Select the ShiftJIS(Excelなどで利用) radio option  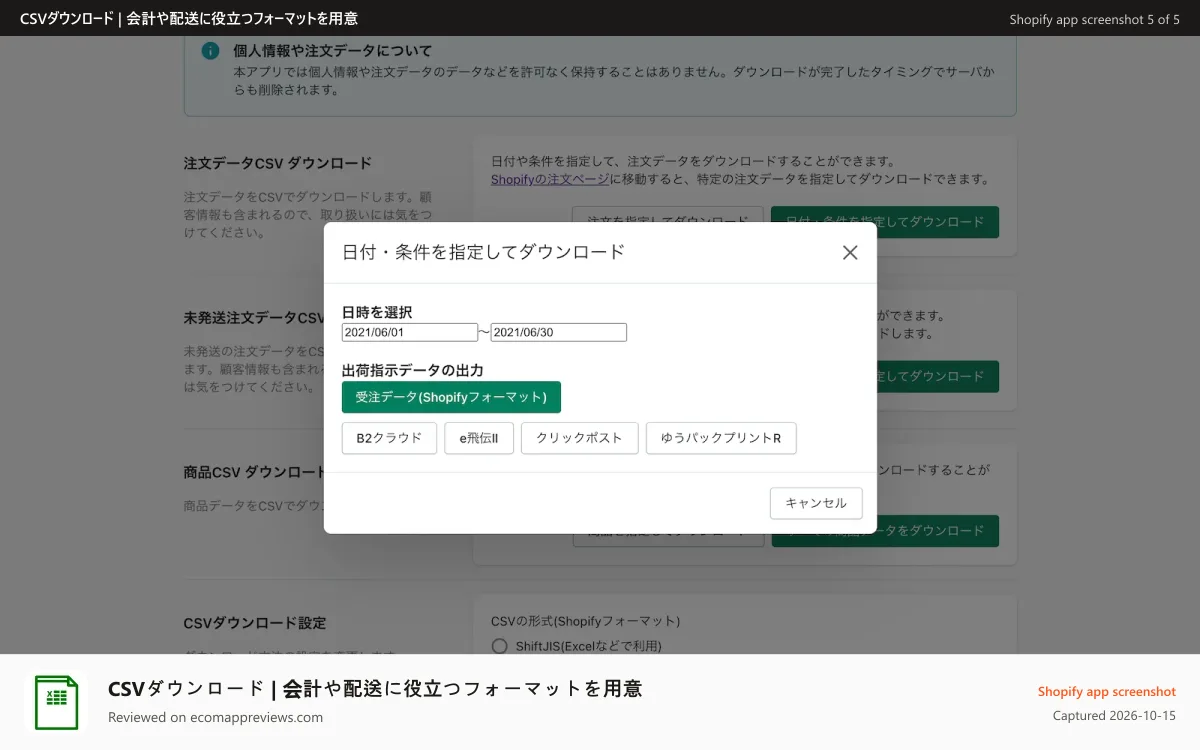point(500,646)
